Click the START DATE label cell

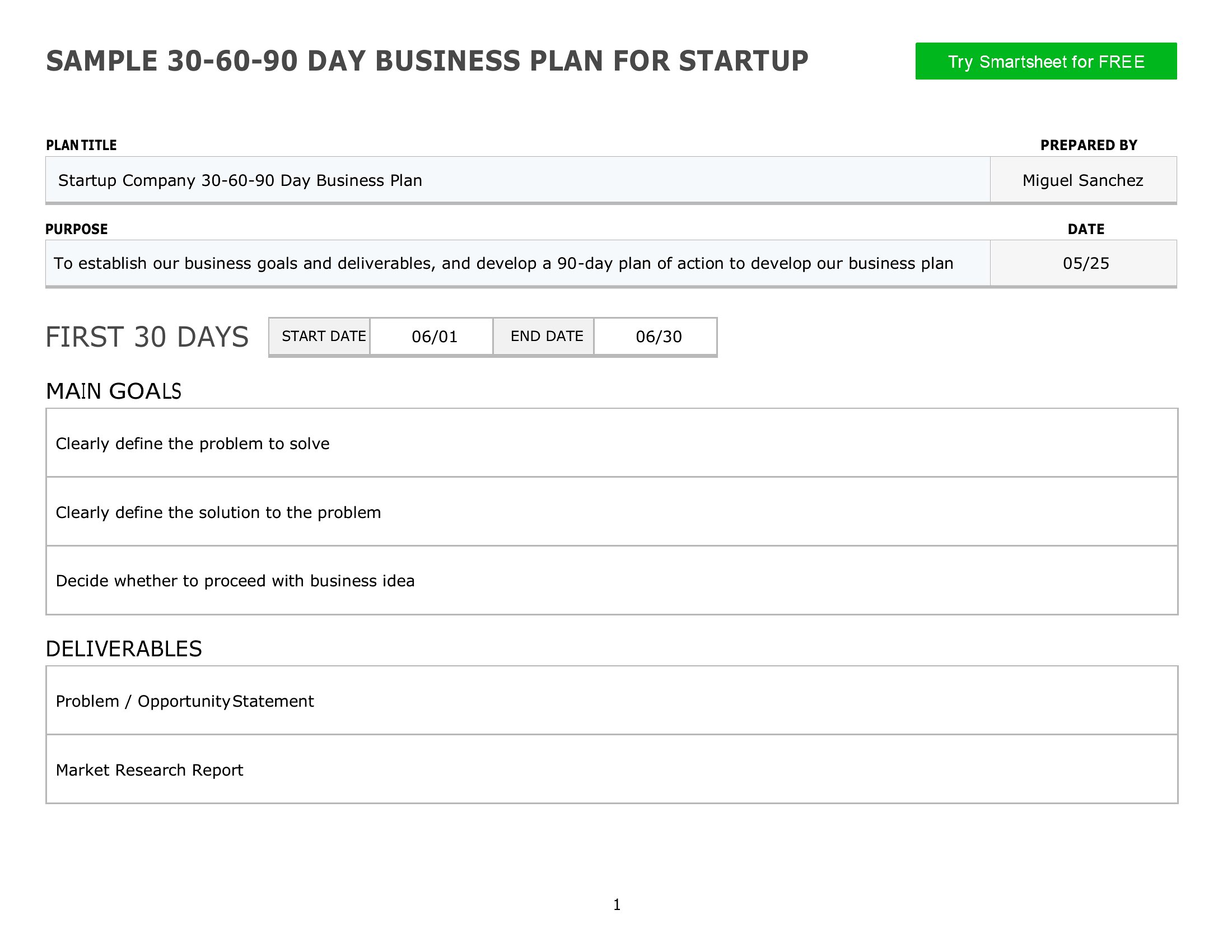(x=319, y=337)
